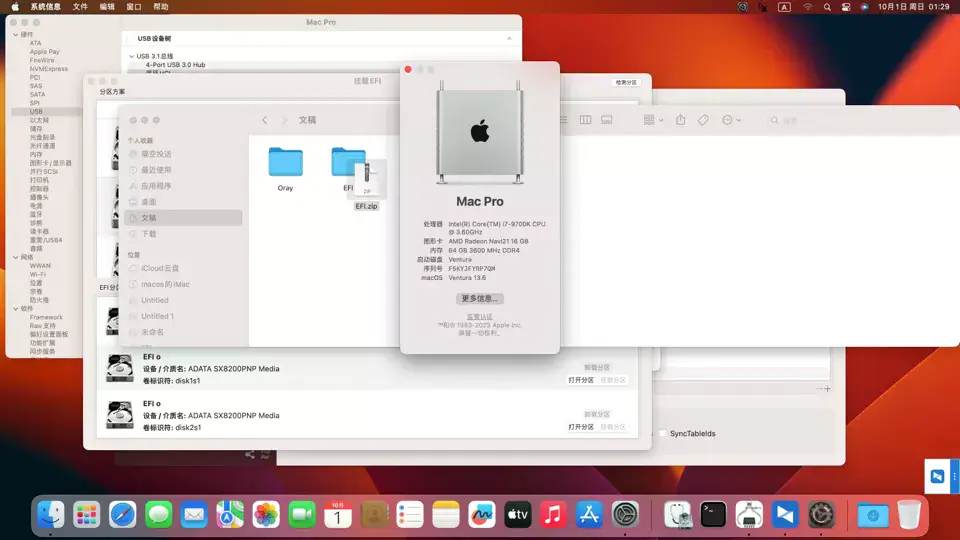Open Disk Utility from the Dock

pyautogui.click(x=678, y=515)
